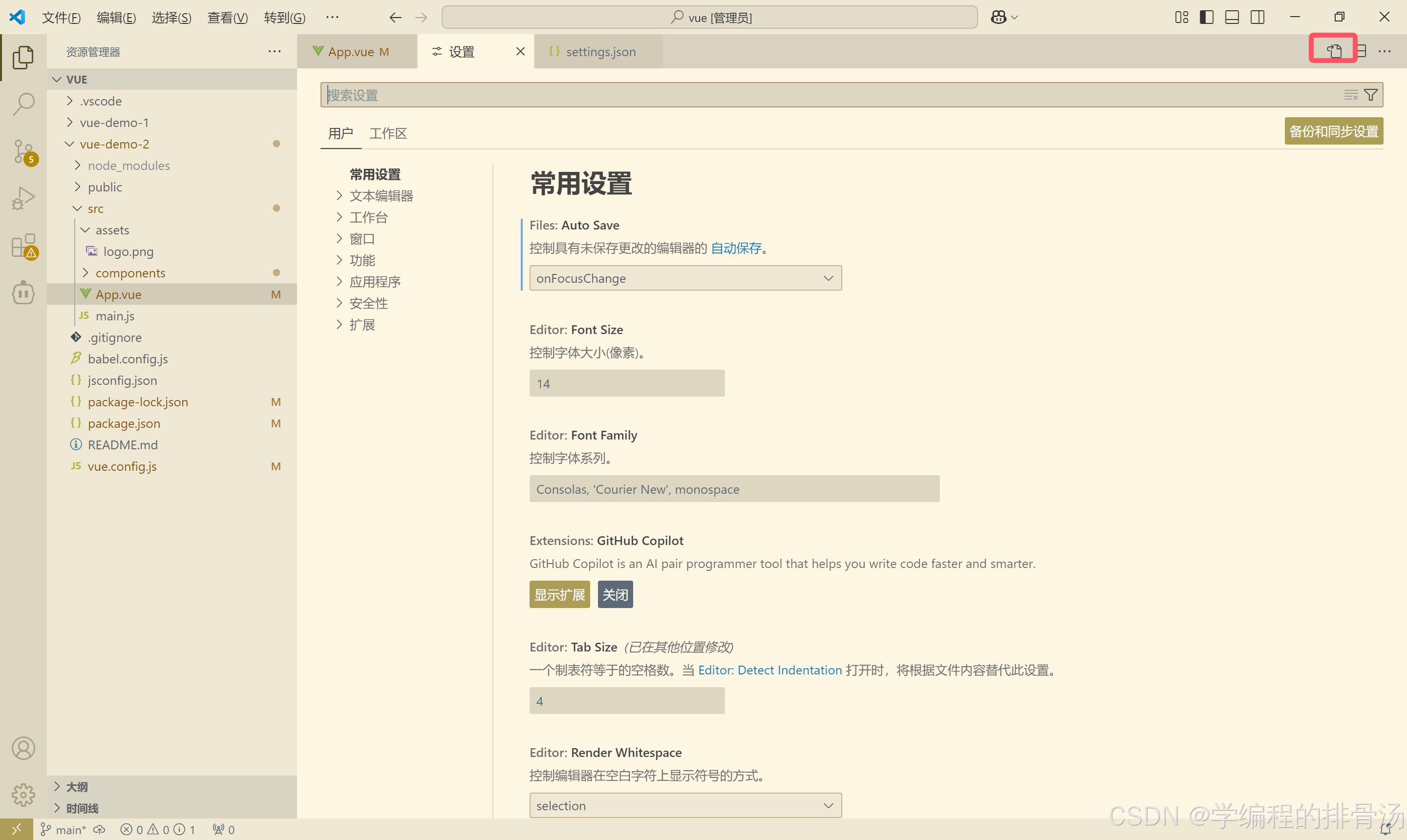
Task: Open the settings.json editor tab
Action: click(600, 51)
